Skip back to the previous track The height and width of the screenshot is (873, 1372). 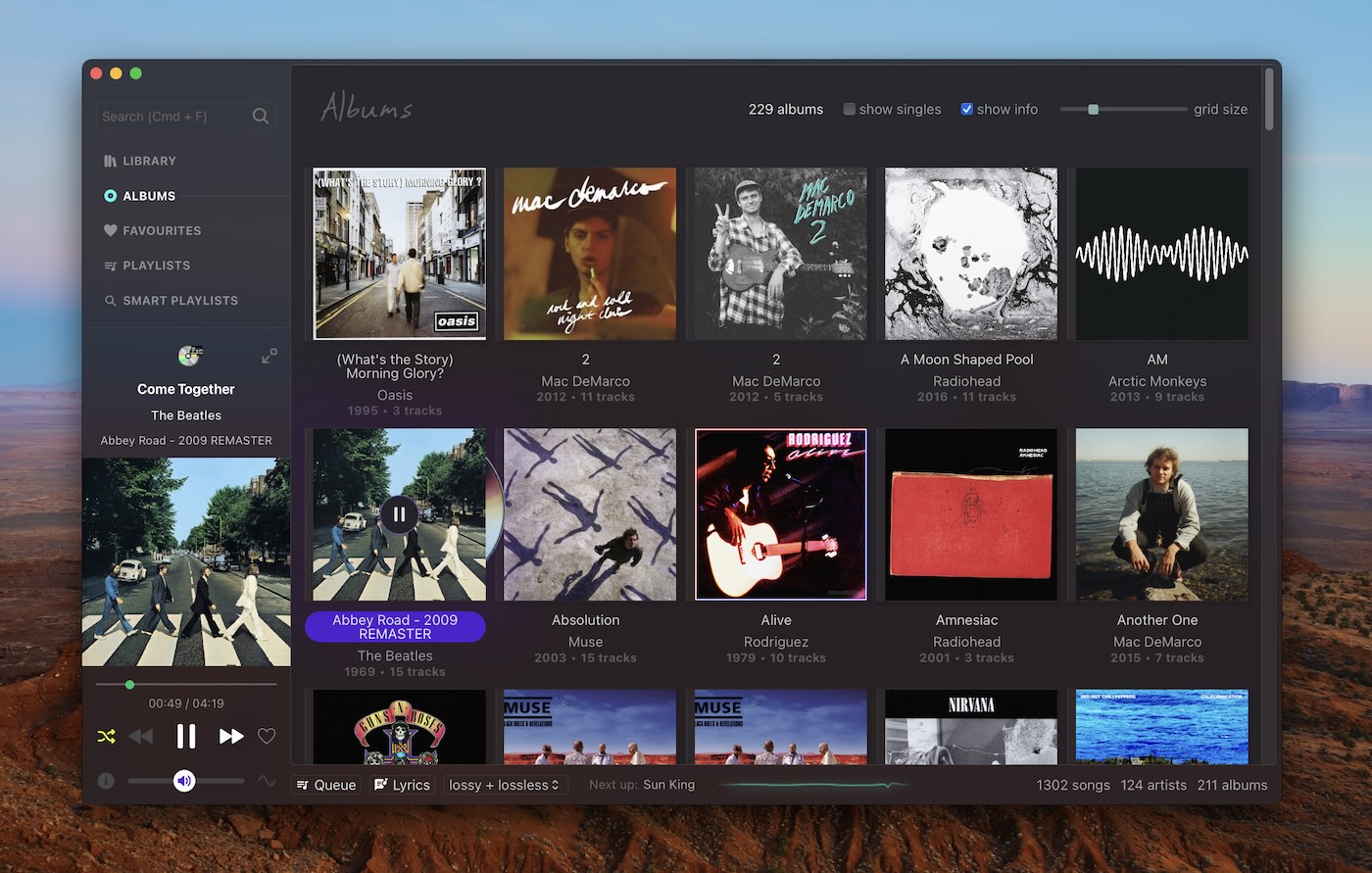click(x=141, y=736)
